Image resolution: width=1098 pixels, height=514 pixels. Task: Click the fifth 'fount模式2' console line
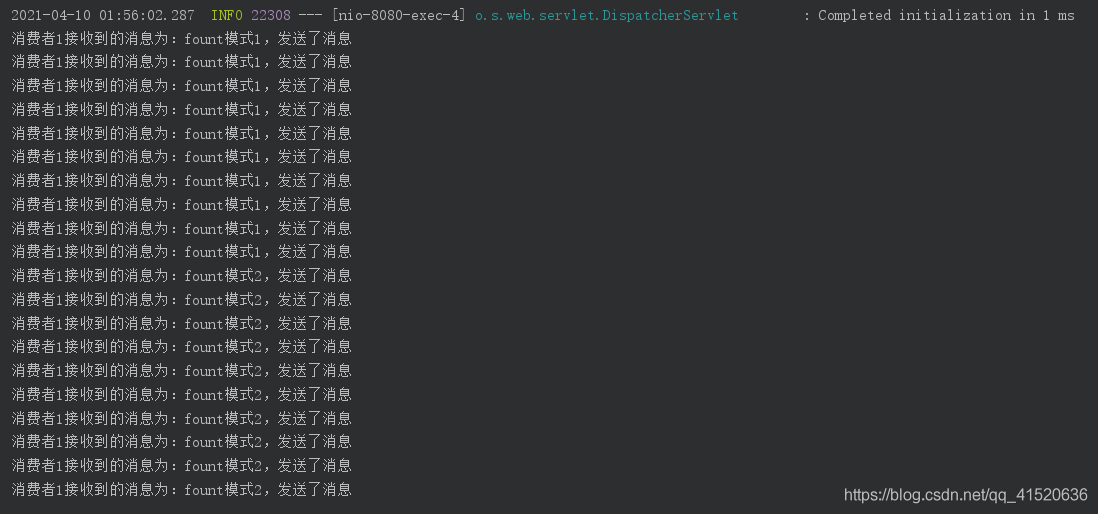(181, 370)
